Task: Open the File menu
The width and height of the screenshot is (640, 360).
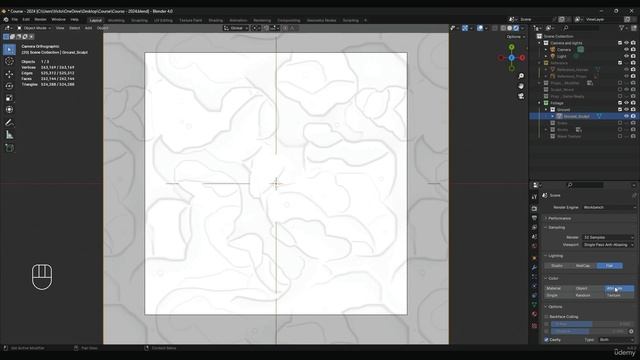Action: pyautogui.click(x=15, y=20)
